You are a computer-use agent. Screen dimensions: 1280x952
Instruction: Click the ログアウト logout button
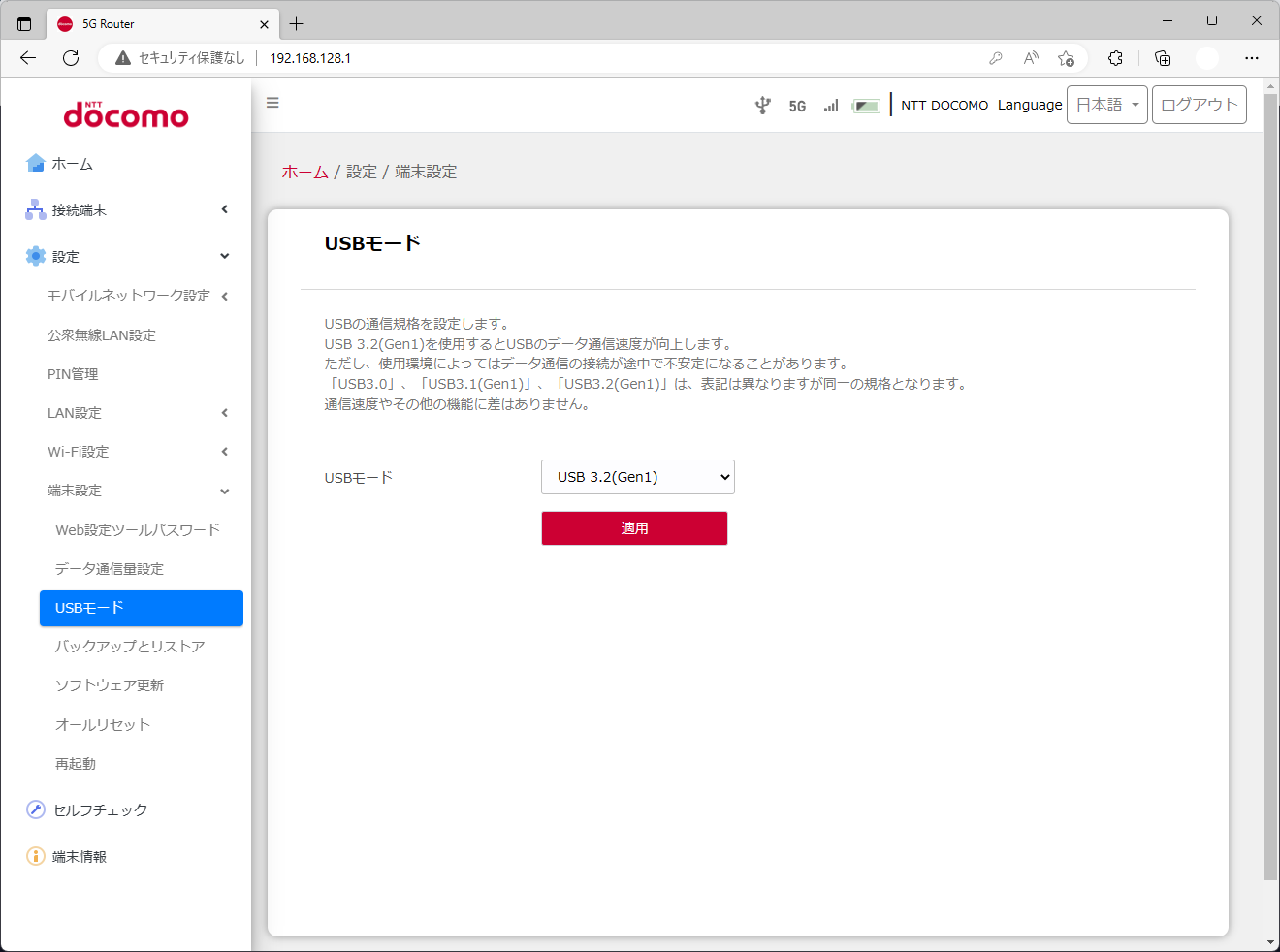point(1199,104)
